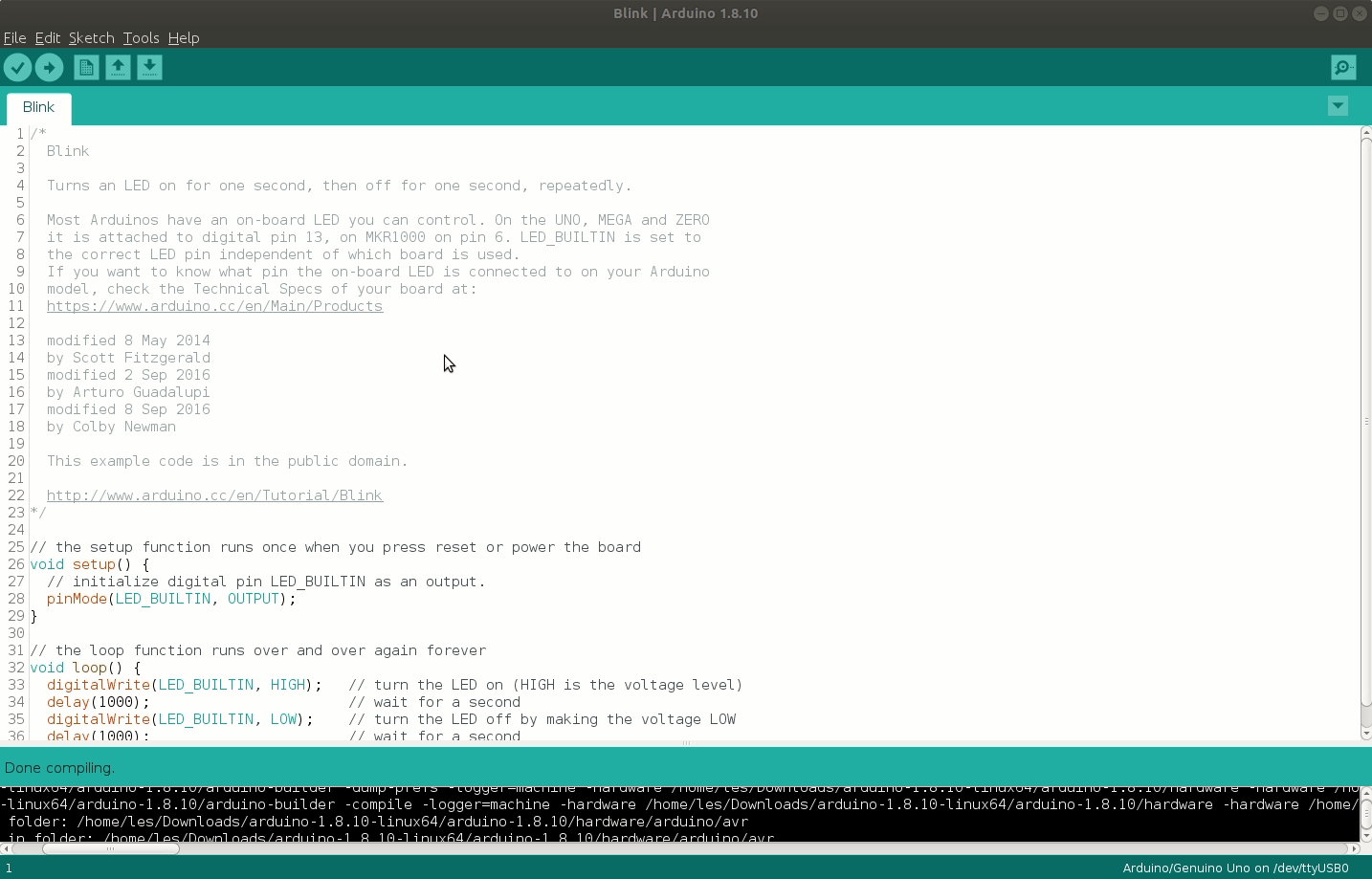Click the 'Done compiling.' status message
The width and height of the screenshot is (1372, 879).
[59, 768]
